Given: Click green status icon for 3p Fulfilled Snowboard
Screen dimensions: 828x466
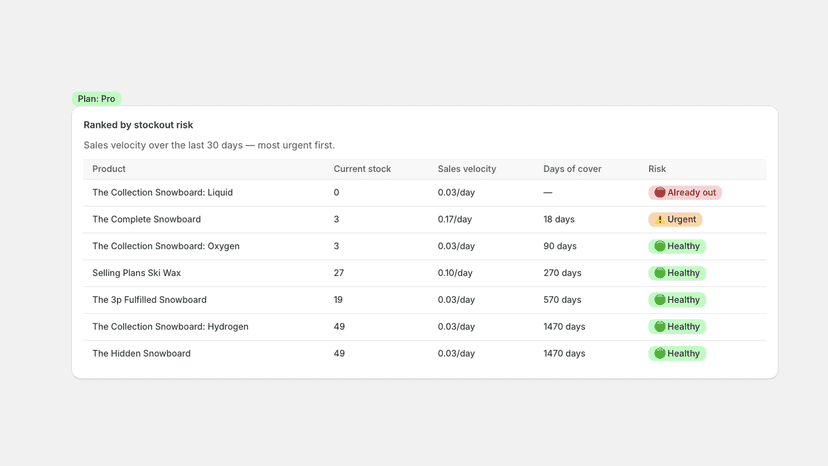Looking at the screenshot, I should click(660, 300).
